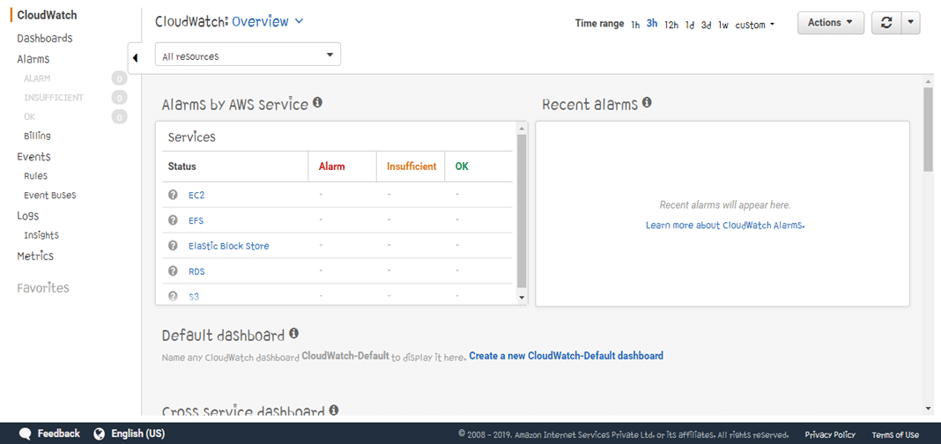The height and width of the screenshot is (444, 941).
Task: Open the Elastic Block Store link
Action: (229, 245)
